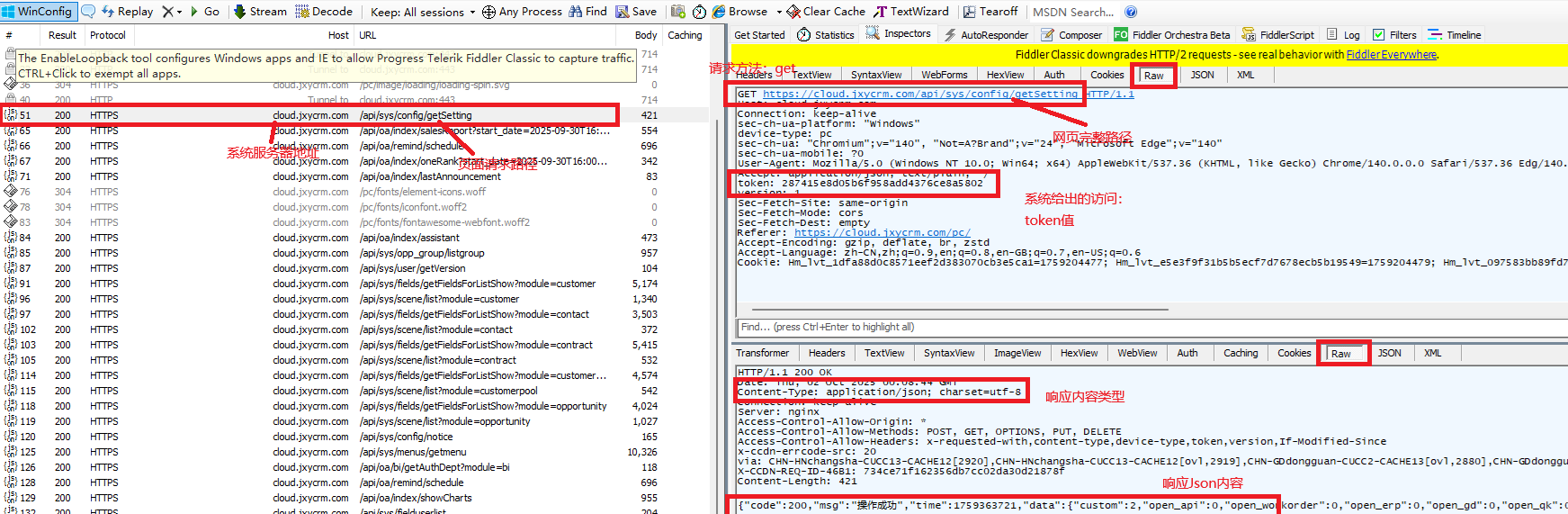Screen dimensions: 1568x514
Task: Follow the FiddlerEverywhere link
Action: click(1391, 55)
